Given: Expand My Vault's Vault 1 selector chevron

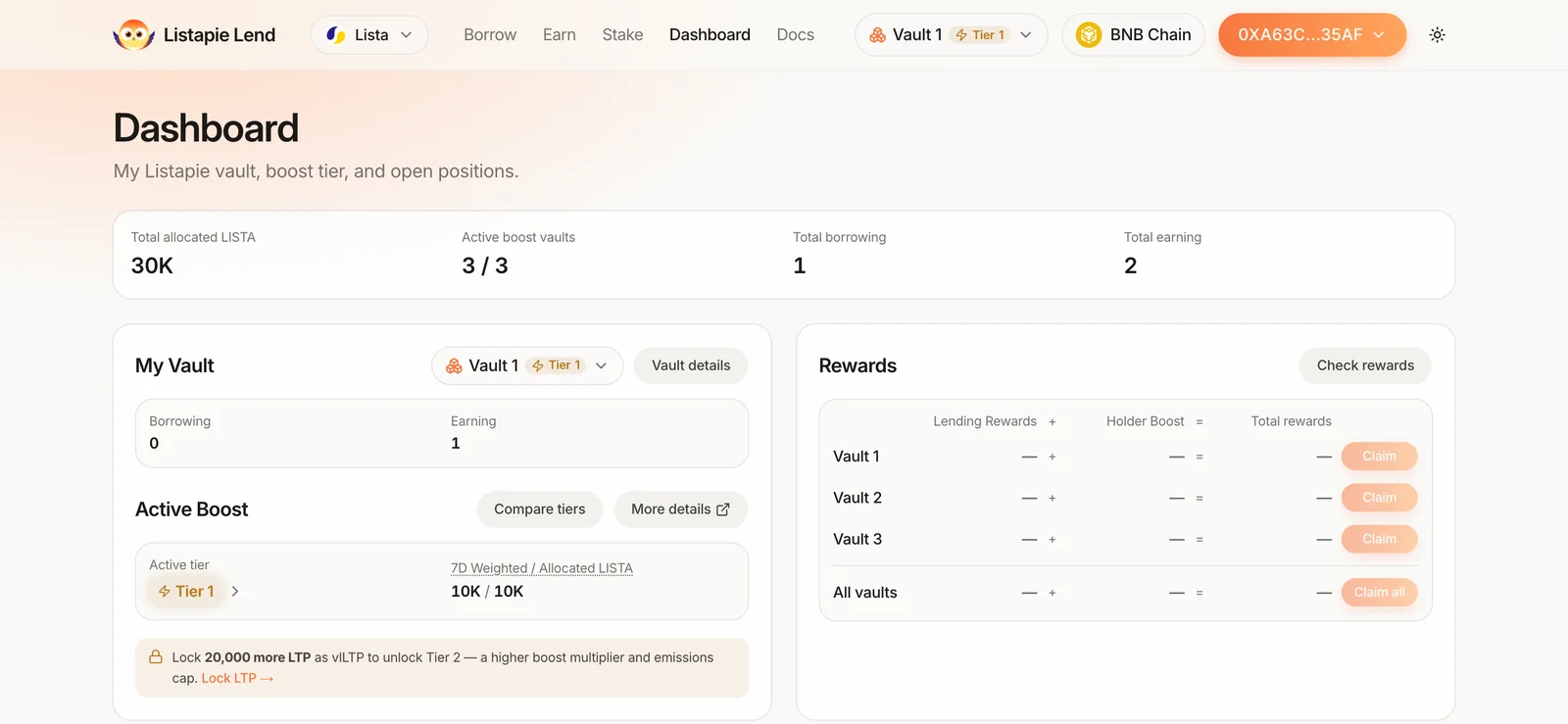Looking at the screenshot, I should (x=602, y=365).
